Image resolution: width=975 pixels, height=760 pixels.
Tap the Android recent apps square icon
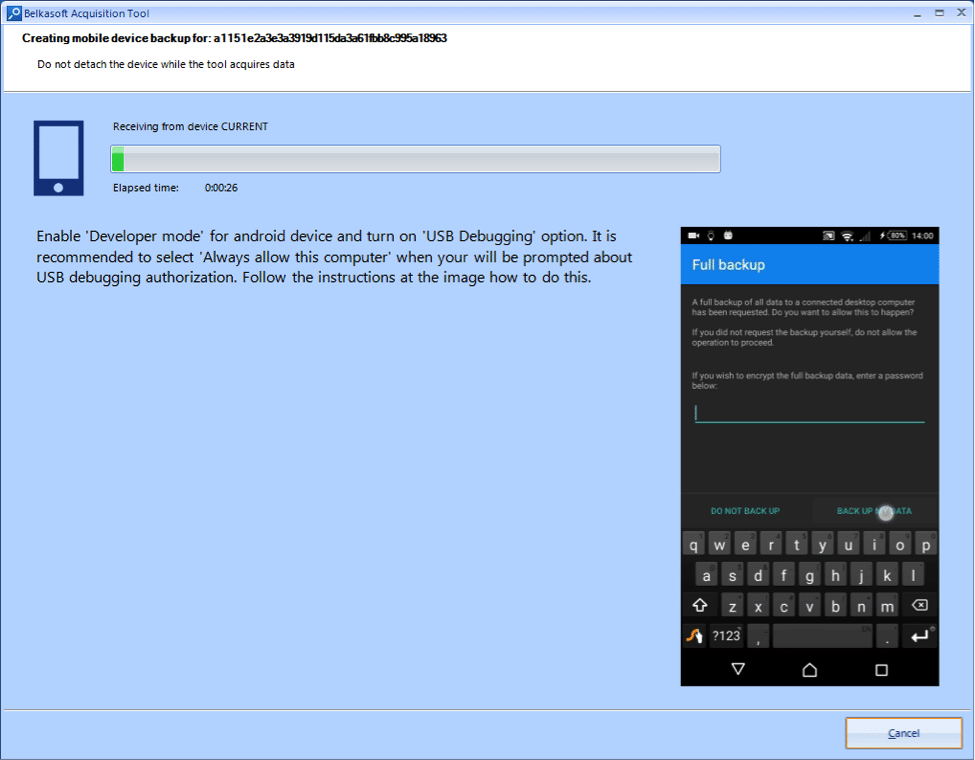[x=881, y=670]
